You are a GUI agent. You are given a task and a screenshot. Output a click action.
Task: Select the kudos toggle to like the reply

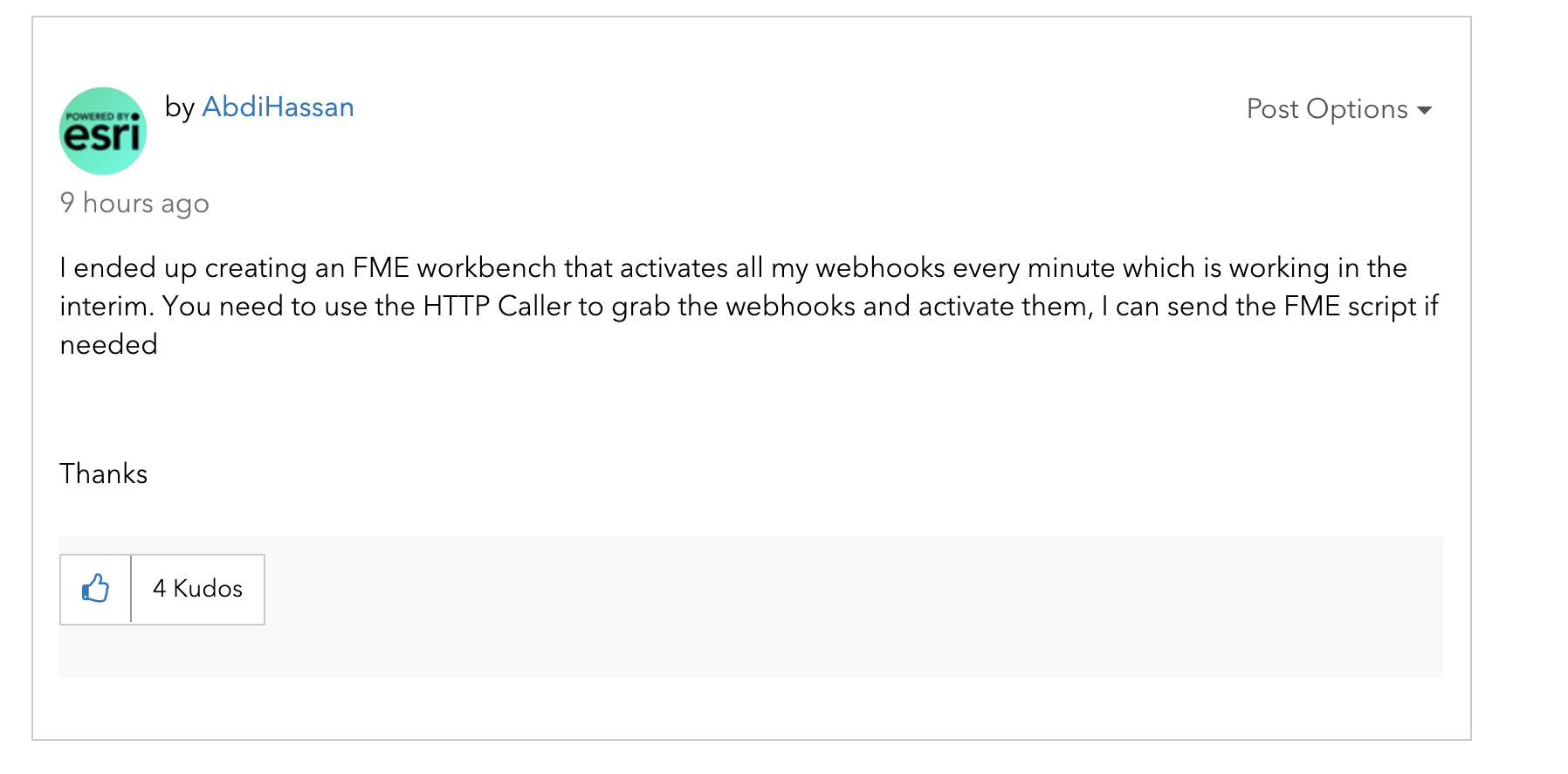click(x=94, y=590)
